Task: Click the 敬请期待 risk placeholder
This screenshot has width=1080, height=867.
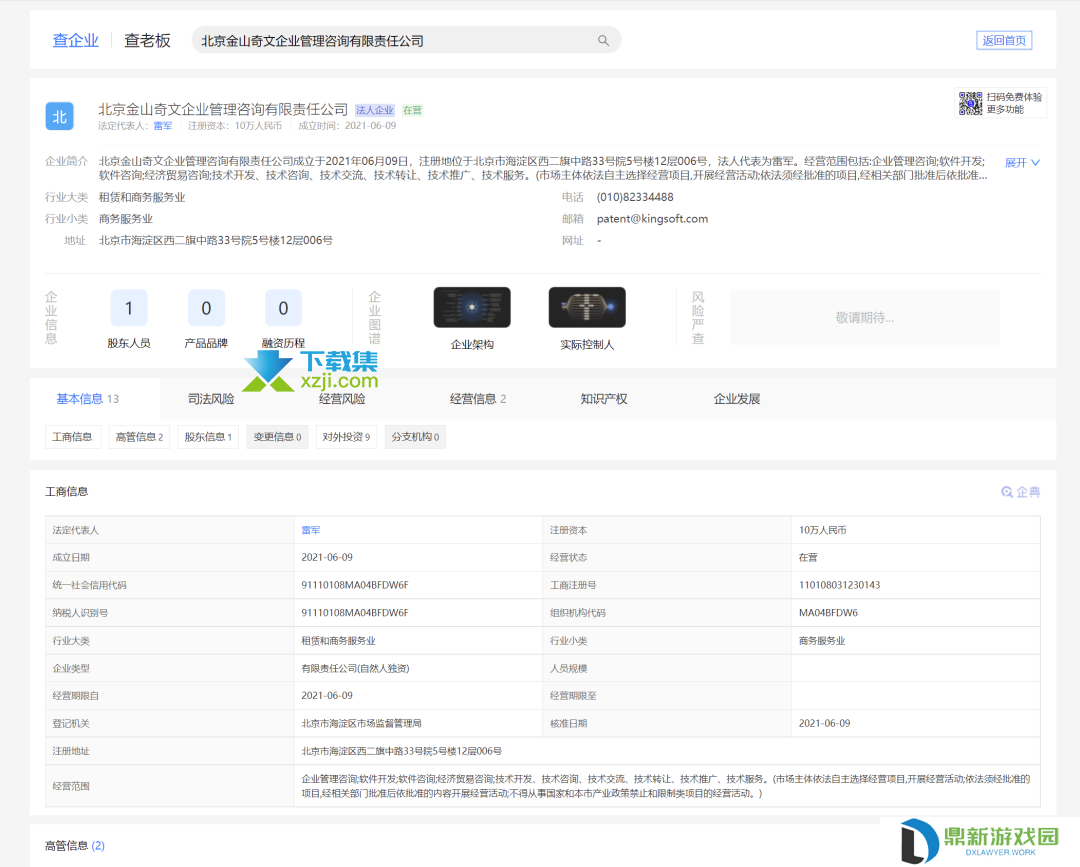Action: coord(864,317)
